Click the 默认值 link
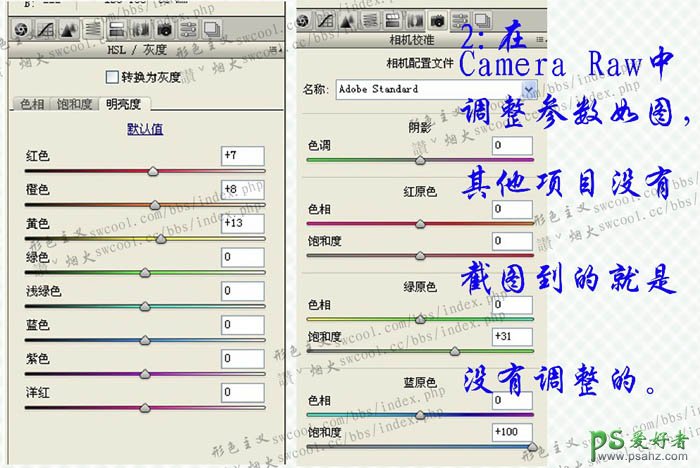Image resolution: width=700 pixels, height=468 pixels. (x=145, y=129)
